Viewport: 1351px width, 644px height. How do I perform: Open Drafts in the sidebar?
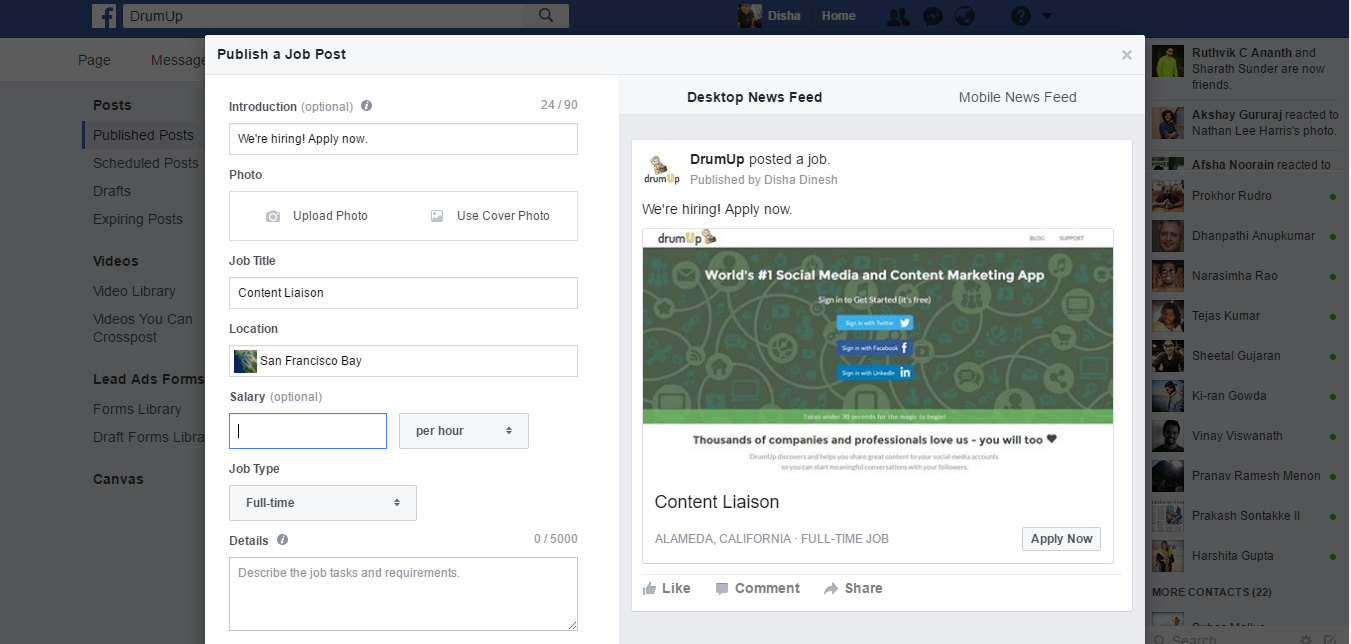pyautogui.click(x=112, y=191)
